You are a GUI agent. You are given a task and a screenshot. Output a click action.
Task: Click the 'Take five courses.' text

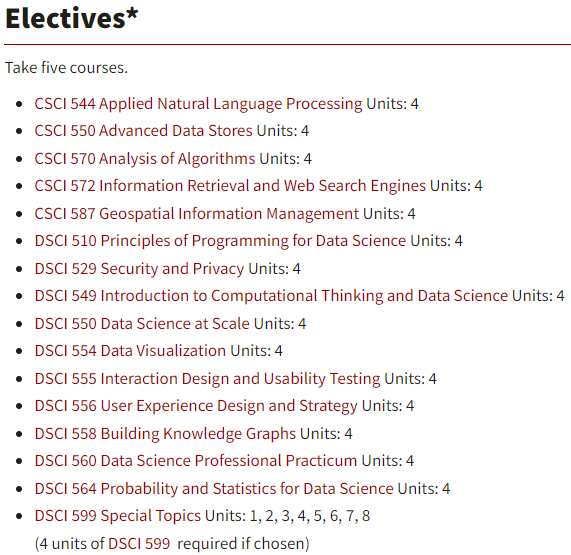point(66,68)
